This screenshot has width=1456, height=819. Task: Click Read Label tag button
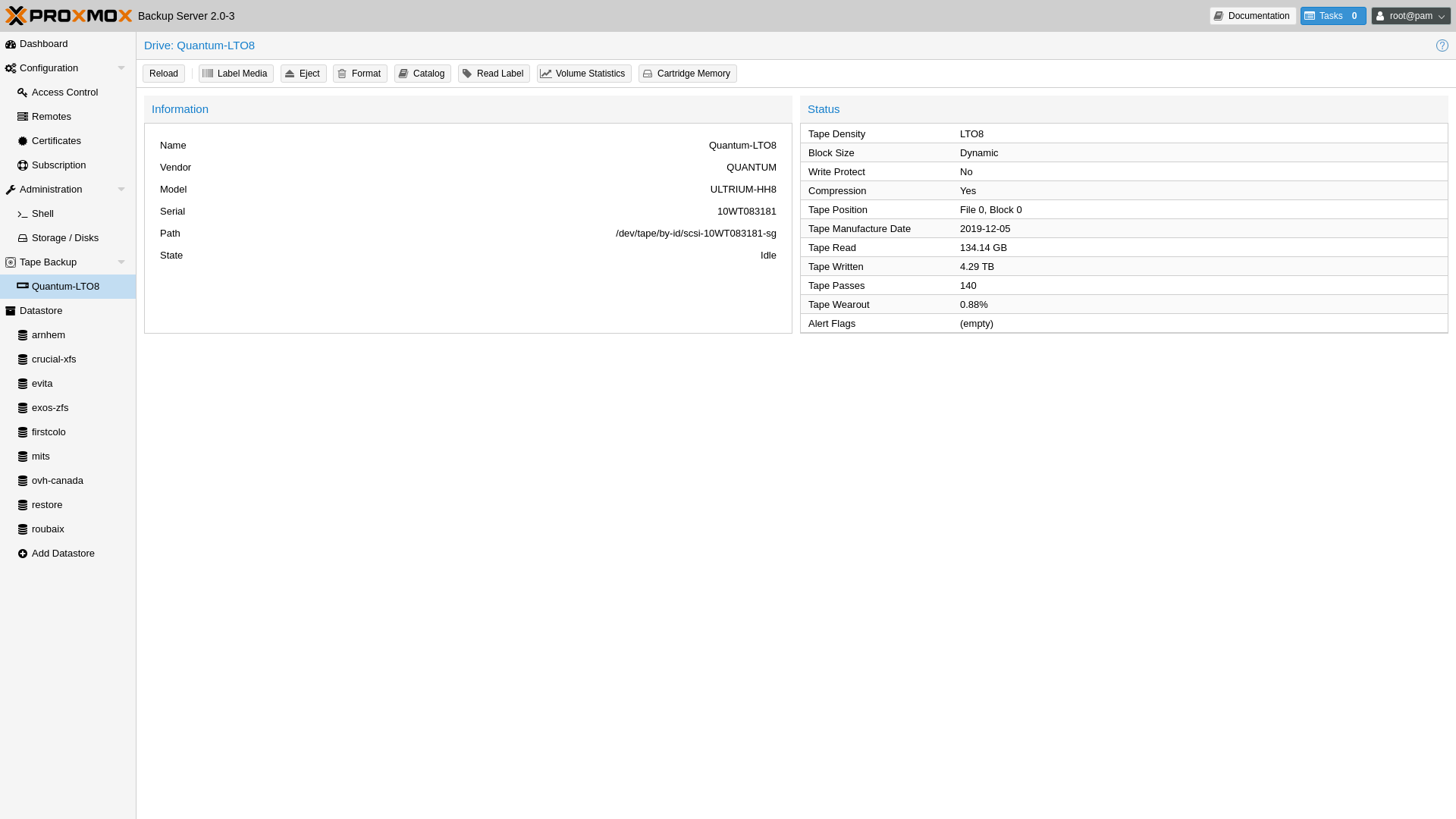[x=494, y=74]
